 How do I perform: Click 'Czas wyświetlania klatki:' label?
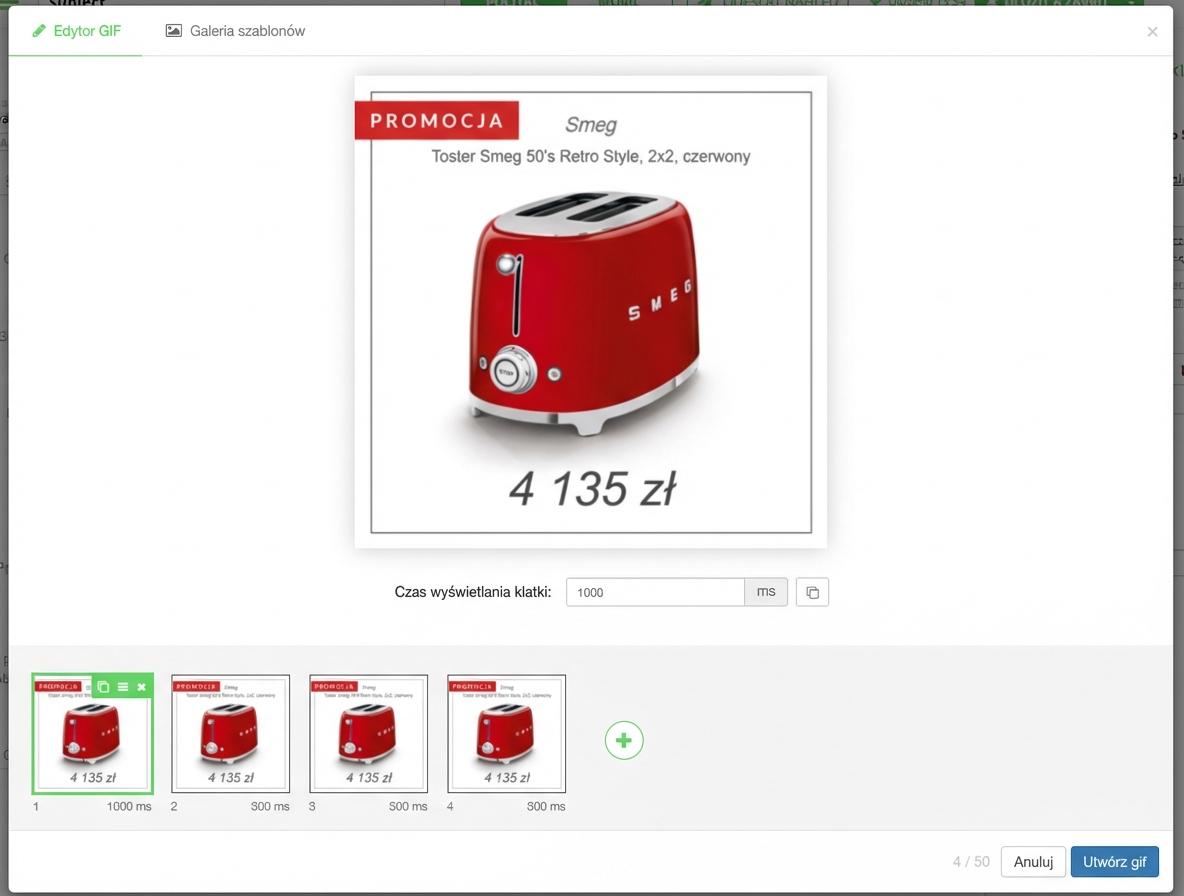(473, 592)
